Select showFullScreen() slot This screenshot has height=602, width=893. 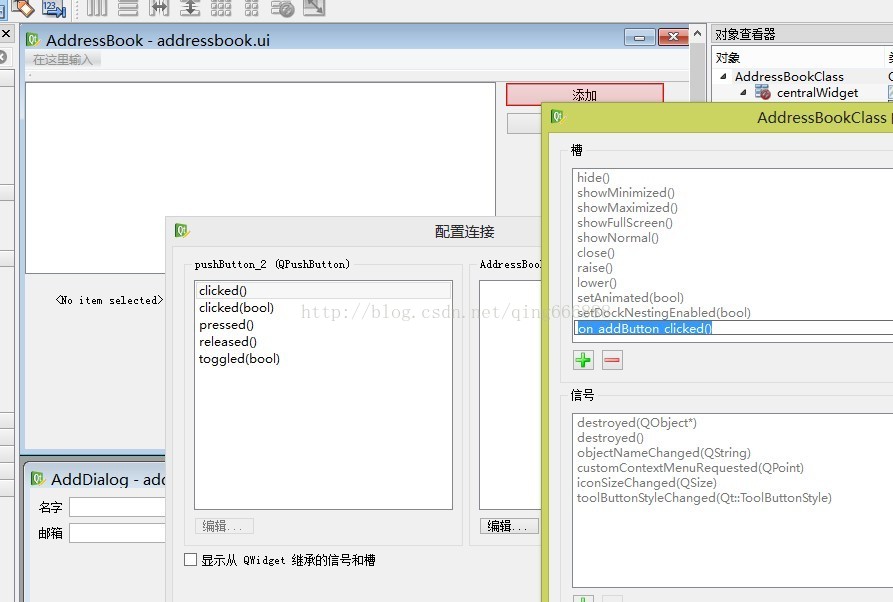click(x=625, y=223)
